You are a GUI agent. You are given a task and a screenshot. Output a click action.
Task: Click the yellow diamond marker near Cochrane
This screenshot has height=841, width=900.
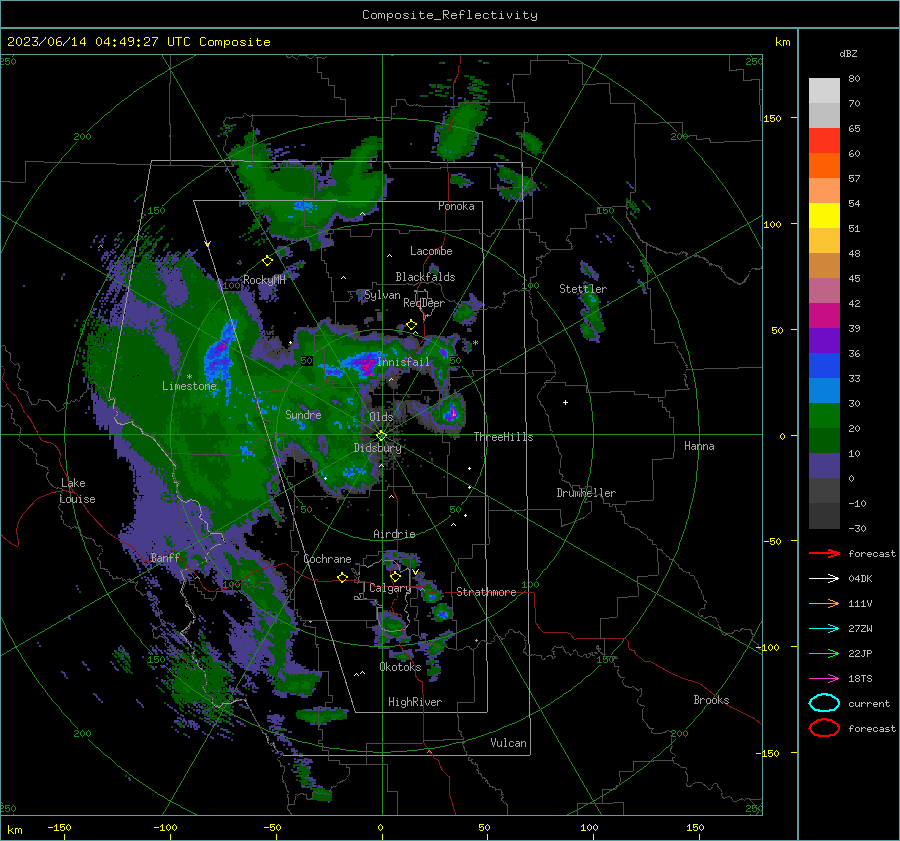(342, 577)
